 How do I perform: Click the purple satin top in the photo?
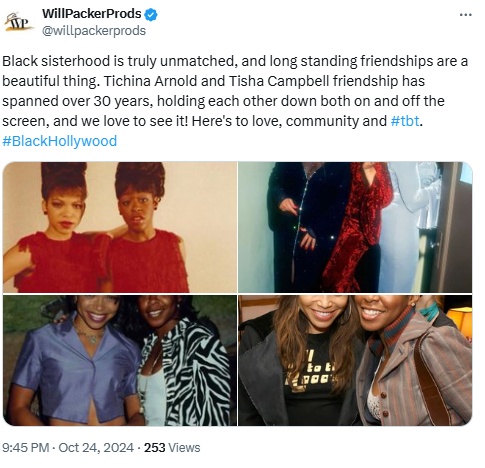coord(73,368)
